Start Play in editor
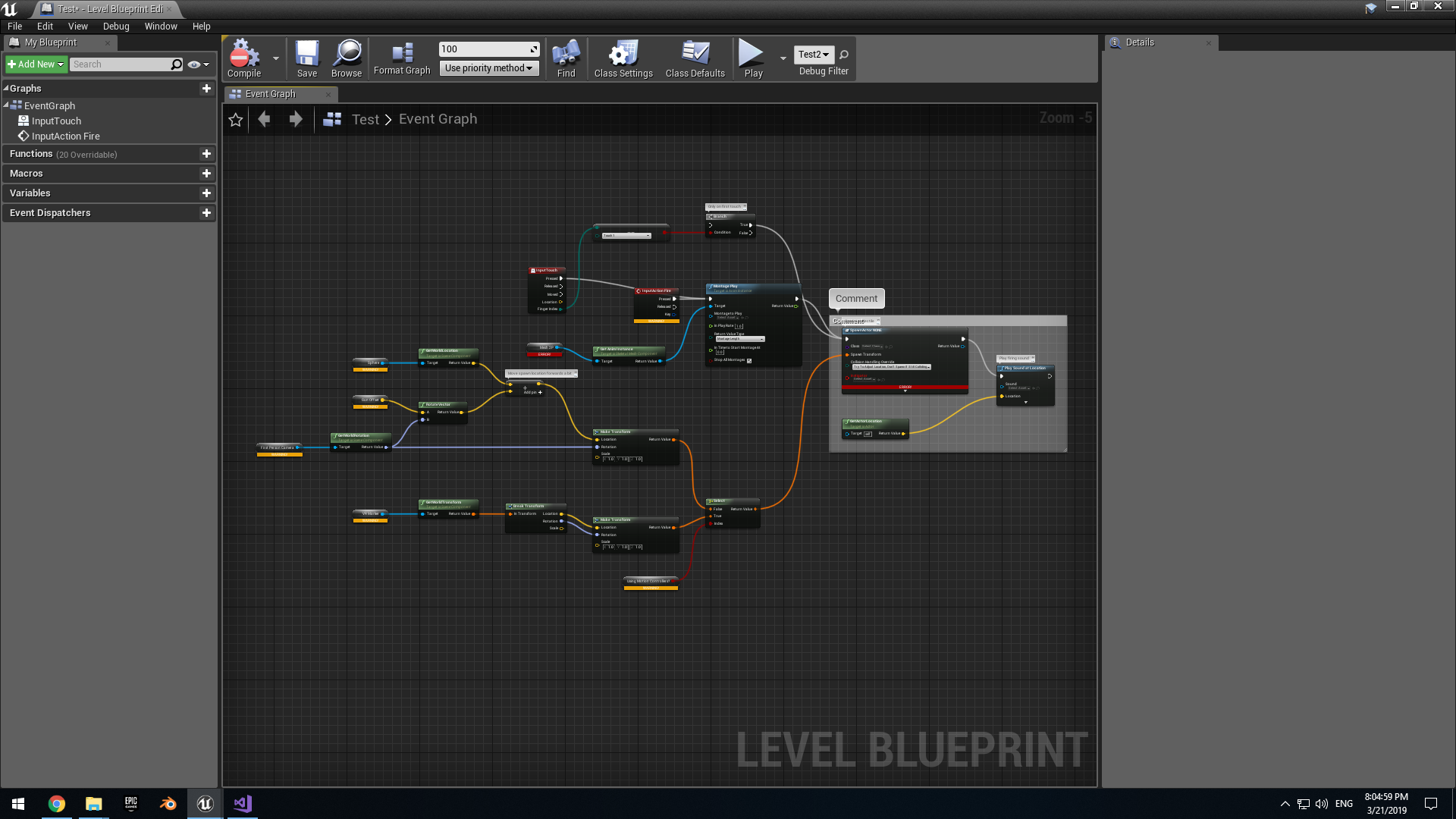Viewport: 1456px width, 819px height. (x=752, y=58)
